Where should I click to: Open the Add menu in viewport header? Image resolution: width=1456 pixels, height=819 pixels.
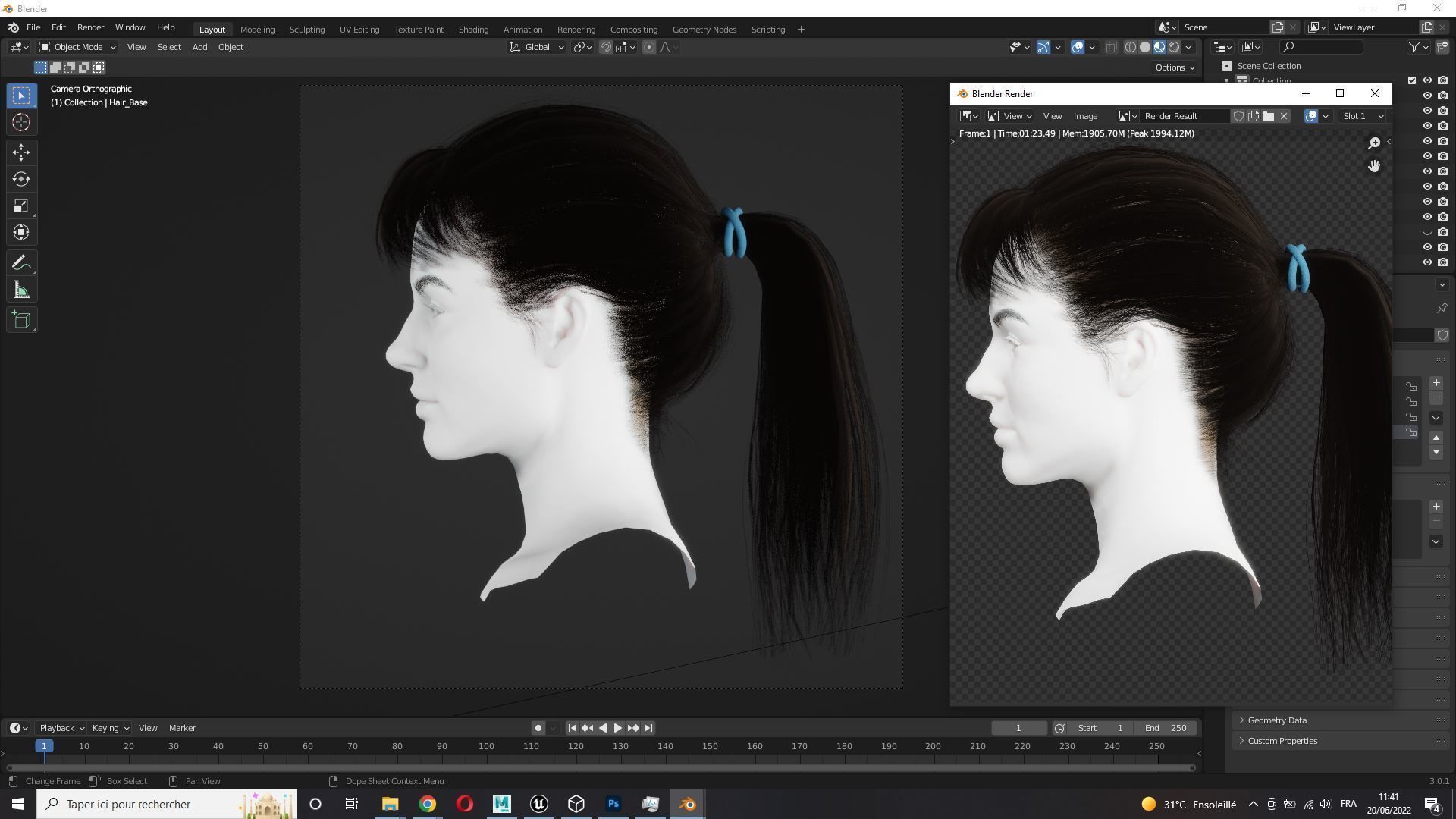[x=199, y=47]
